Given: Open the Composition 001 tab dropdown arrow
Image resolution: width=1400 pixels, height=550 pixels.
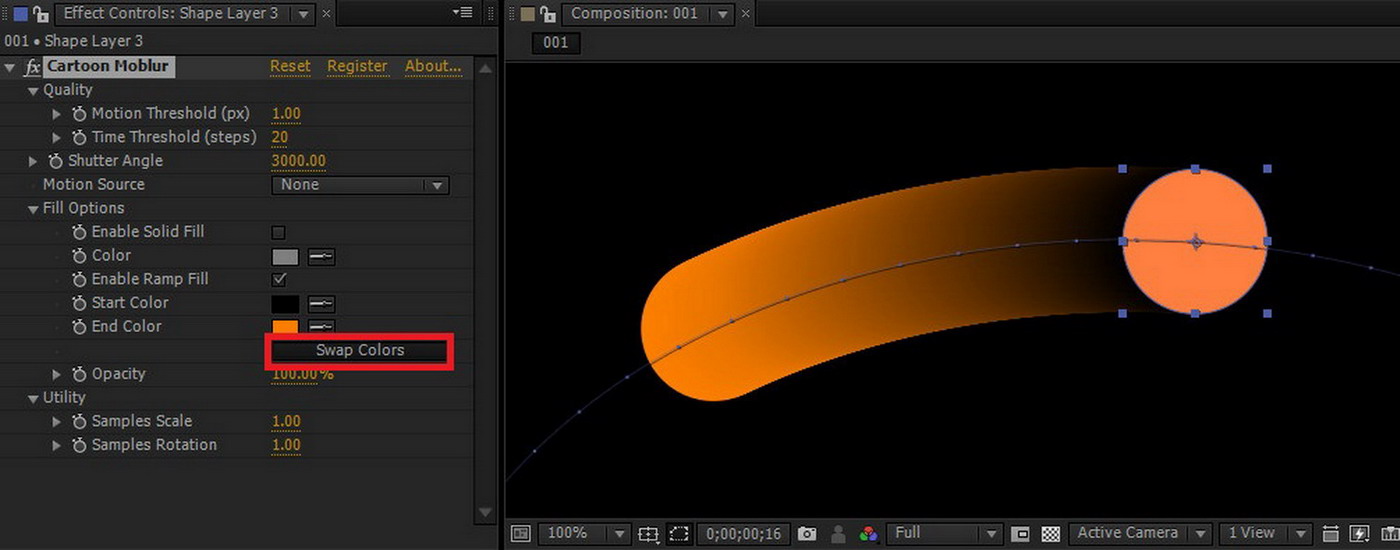Looking at the screenshot, I should click(725, 15).
